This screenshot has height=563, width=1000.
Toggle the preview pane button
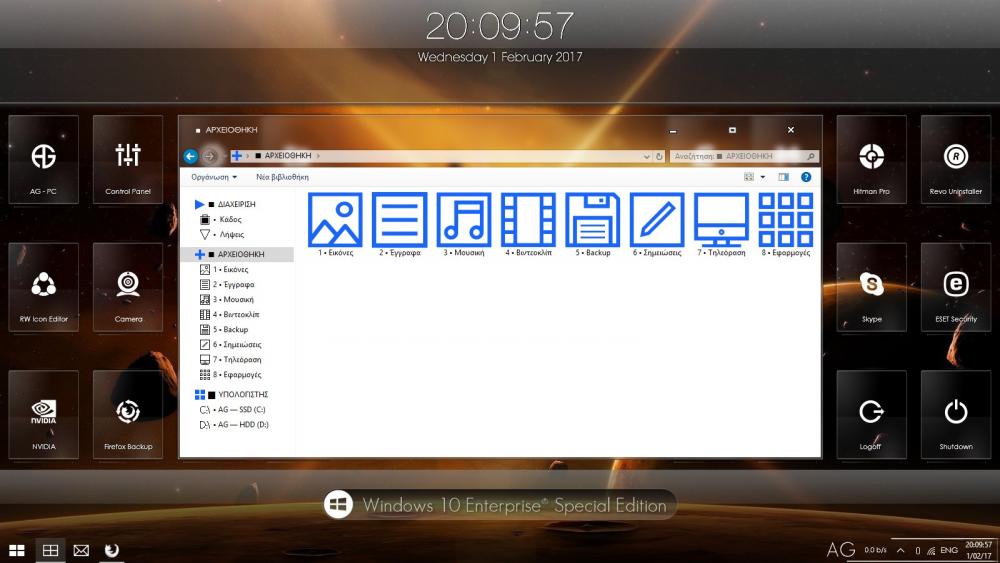click(x=784, y=177)
